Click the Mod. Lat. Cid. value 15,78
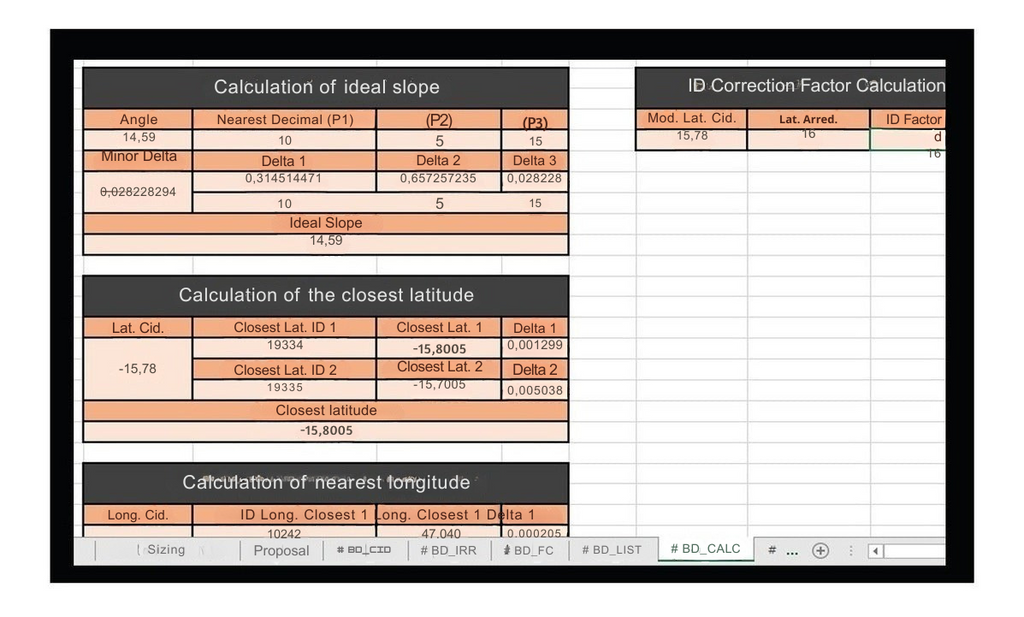This screenshot has width=1024, height=617. [x=691, y=136]
